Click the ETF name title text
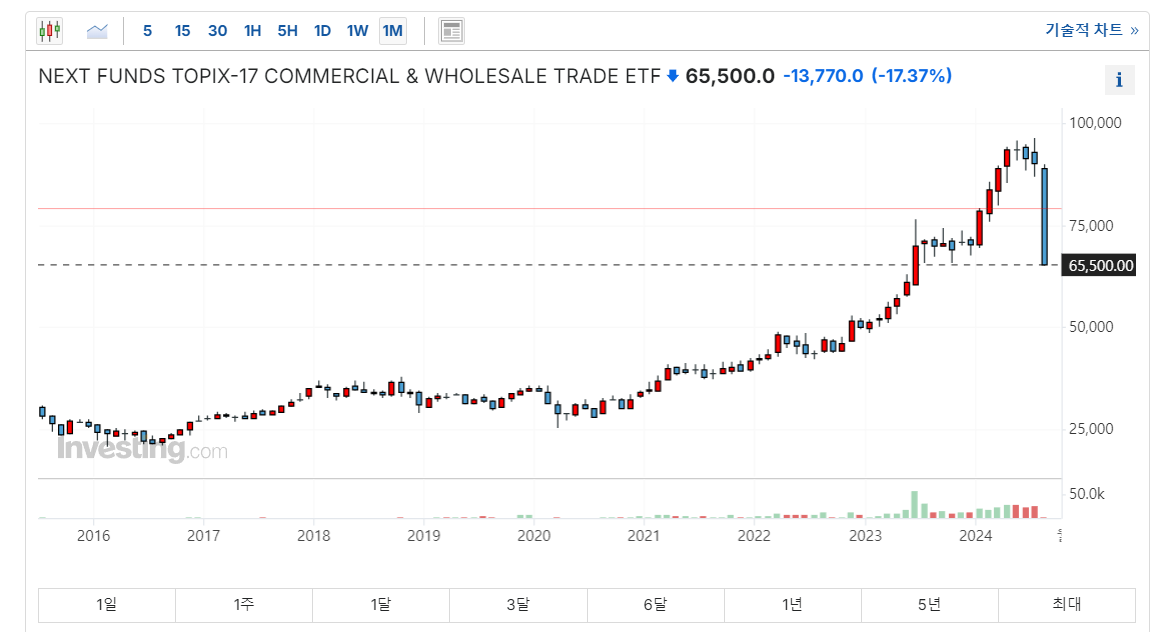Viewport: 1155px width, 632px height. 349,76
